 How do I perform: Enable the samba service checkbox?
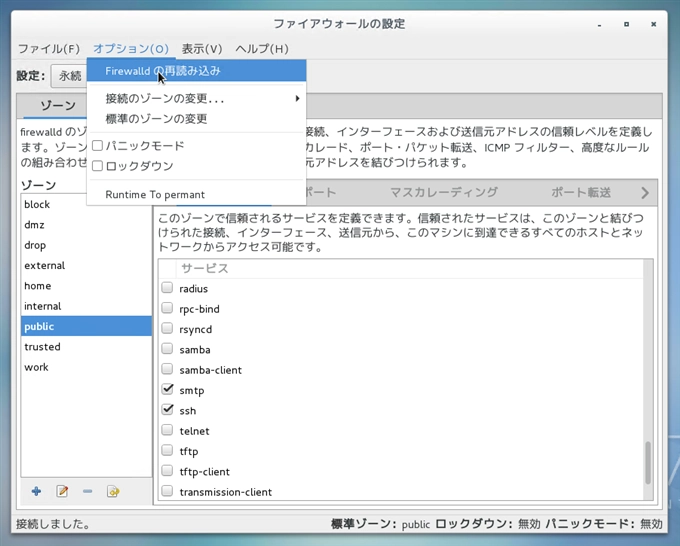[x=167, y=349]
